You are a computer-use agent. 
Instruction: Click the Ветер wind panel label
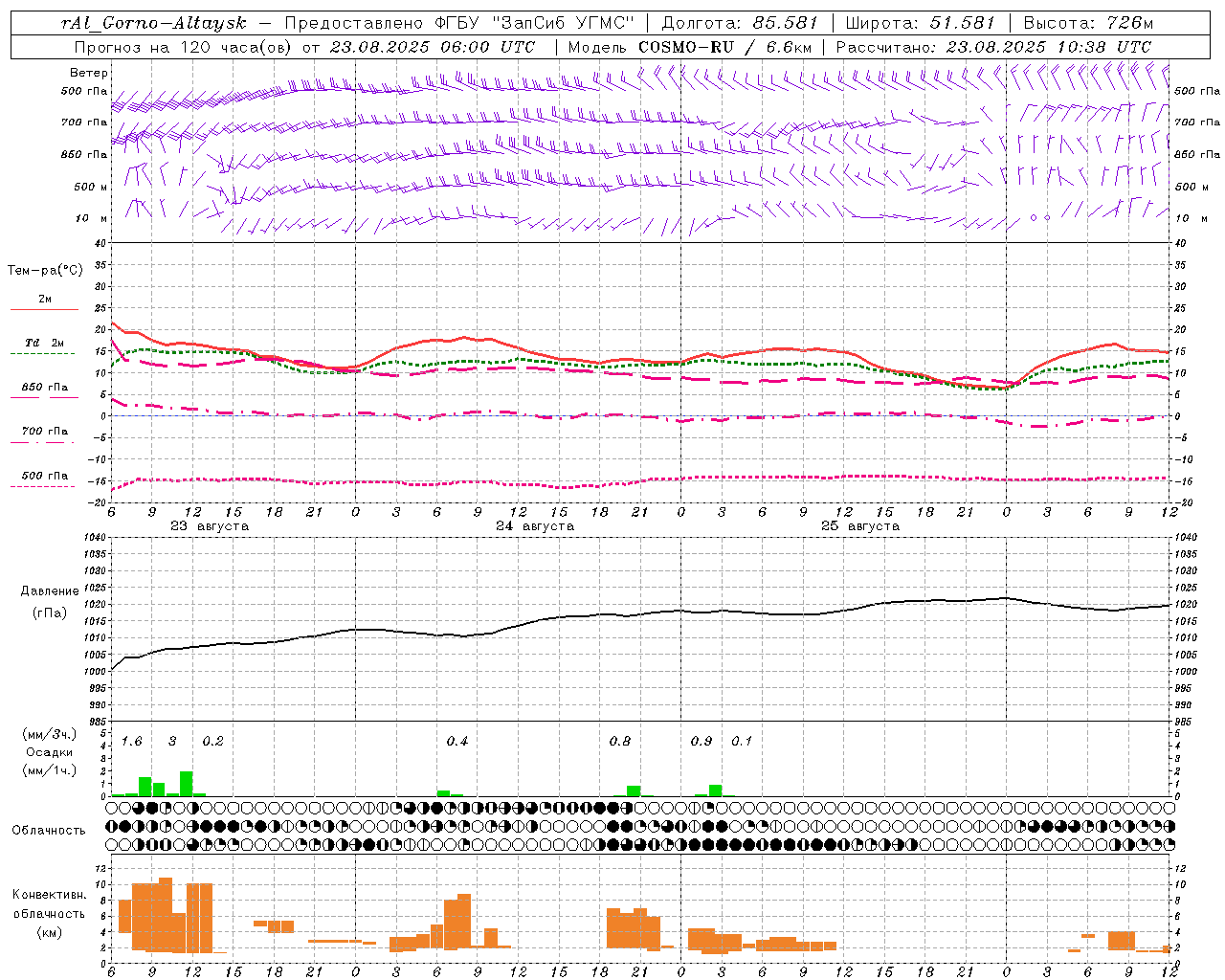coord(89,73)
